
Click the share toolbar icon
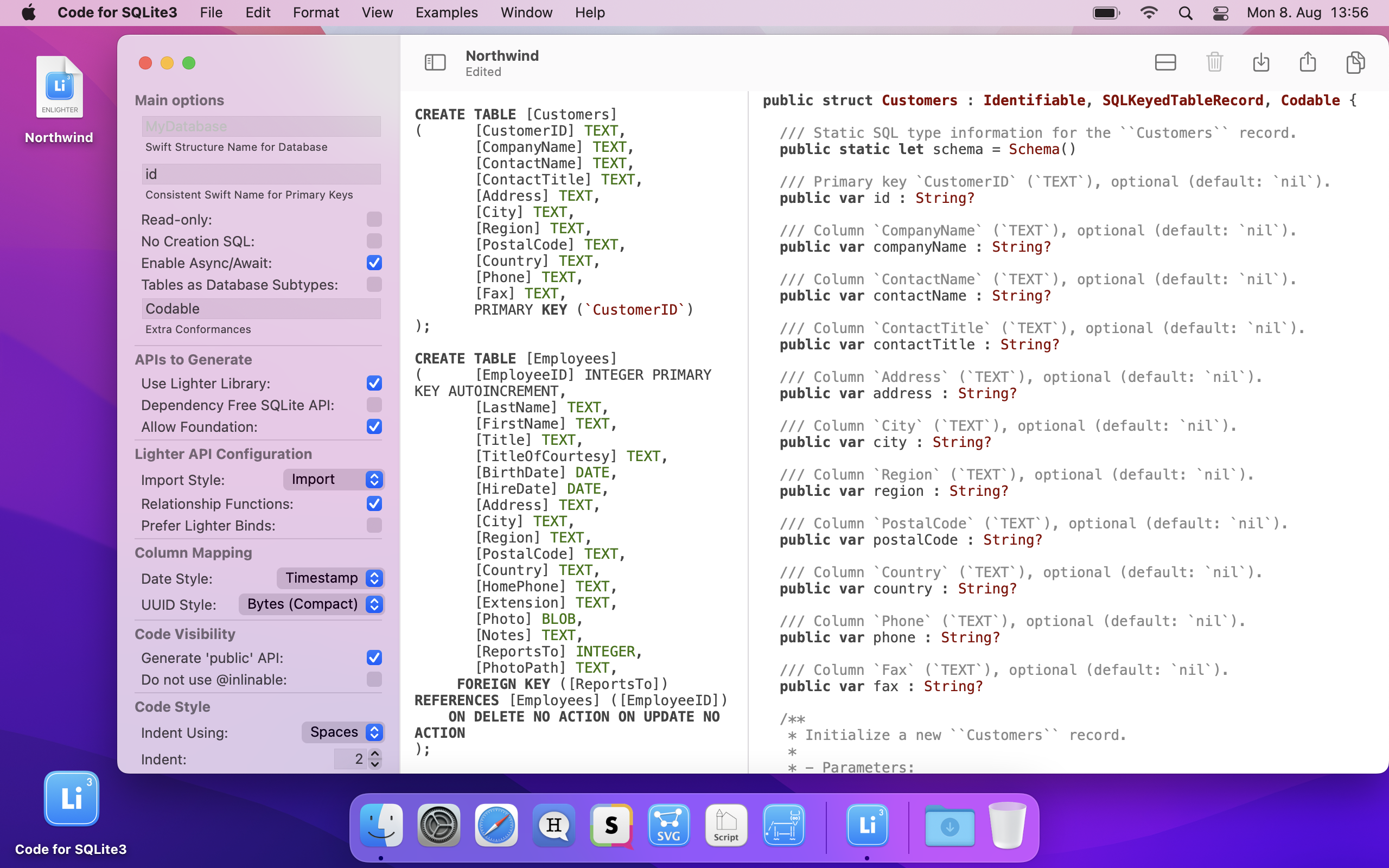click(x=1308, y=62)
